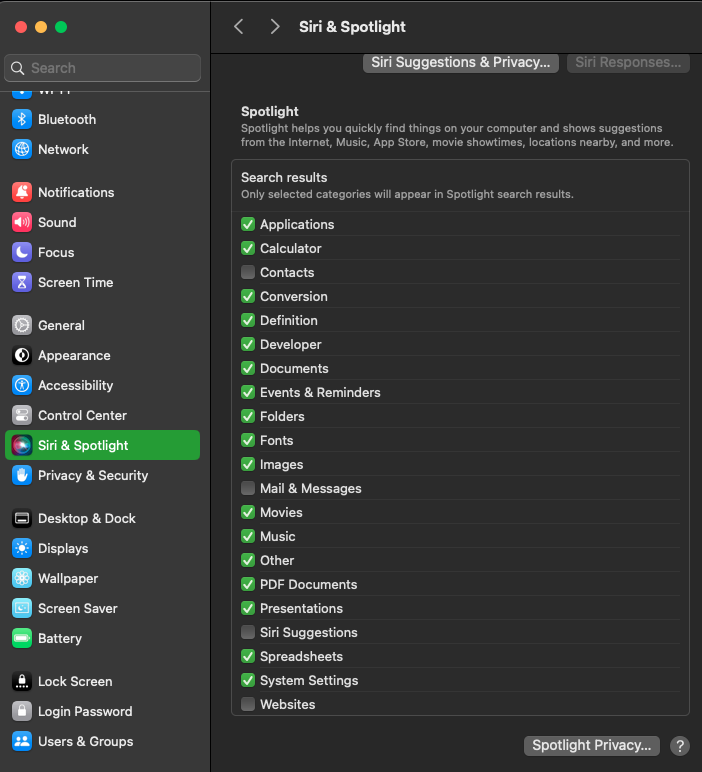The height and width of the screenshot is (772, 702).
Task: Click the Focus moon icon
Action: 22,252
